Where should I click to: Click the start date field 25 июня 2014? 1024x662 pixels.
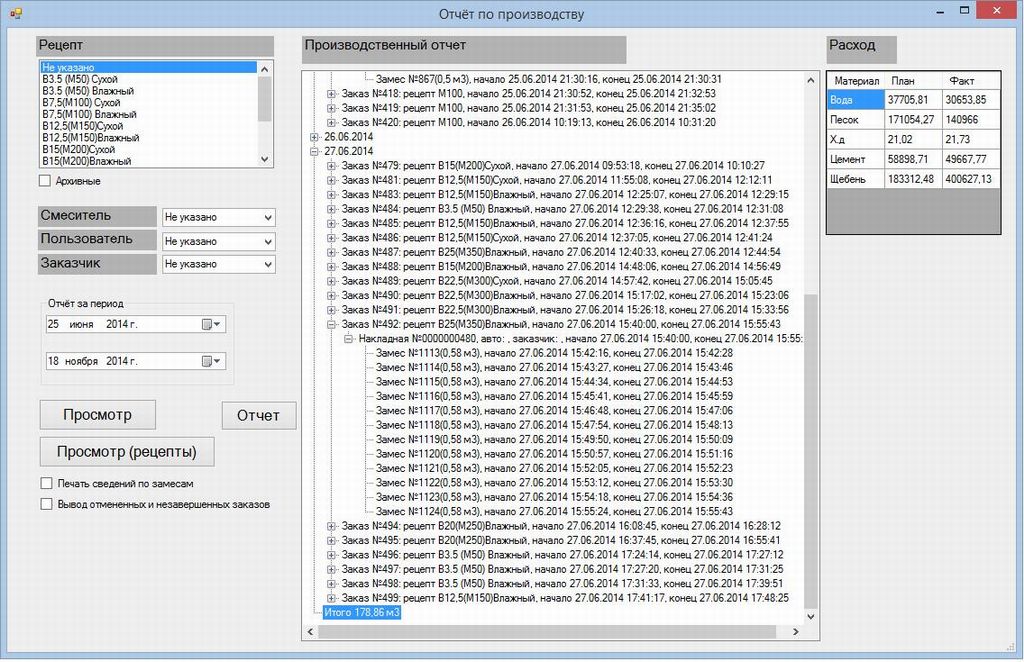click(136, 324)
